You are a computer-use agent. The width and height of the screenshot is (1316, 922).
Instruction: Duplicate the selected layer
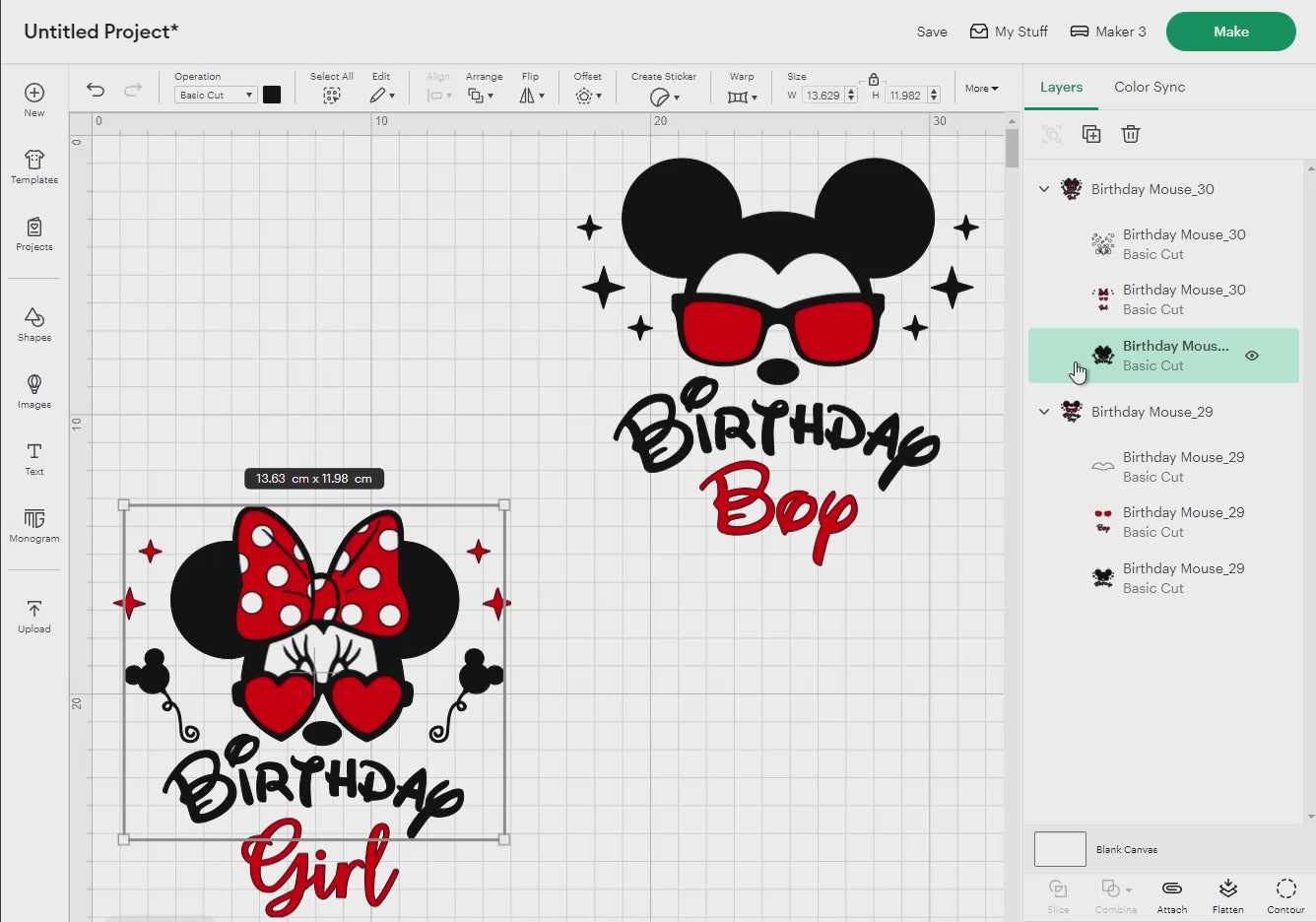tap(1091, 134)
